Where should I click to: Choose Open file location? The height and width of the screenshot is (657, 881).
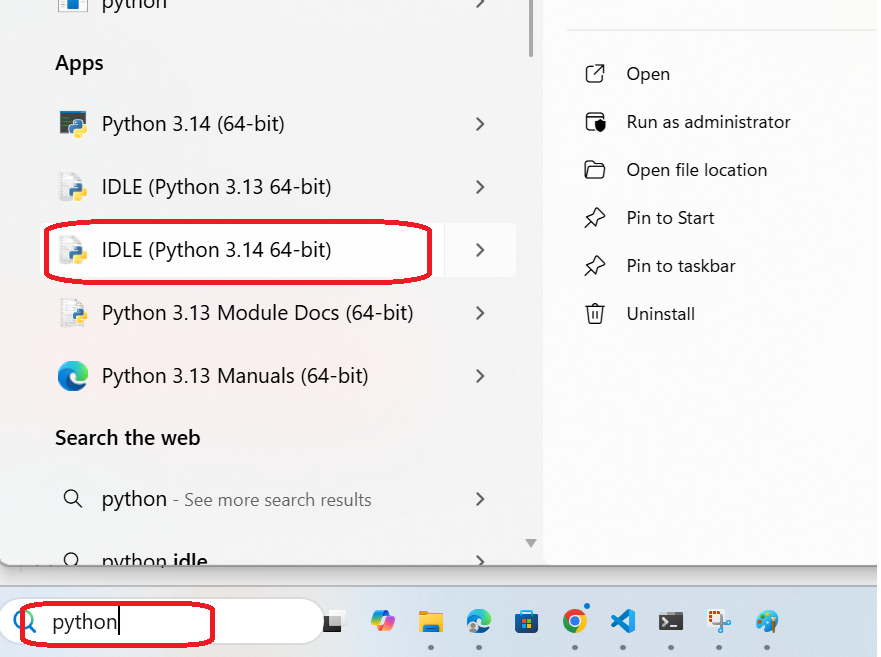[696, 170]
